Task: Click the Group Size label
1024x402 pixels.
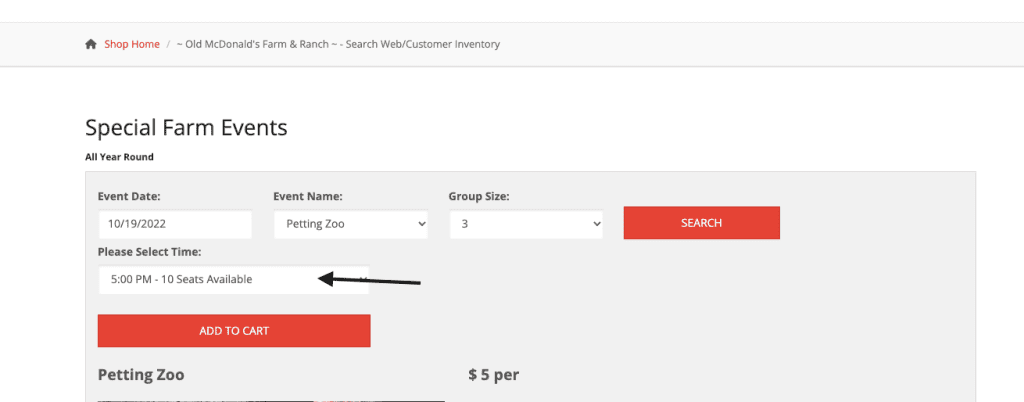Action: click(479, 196)
